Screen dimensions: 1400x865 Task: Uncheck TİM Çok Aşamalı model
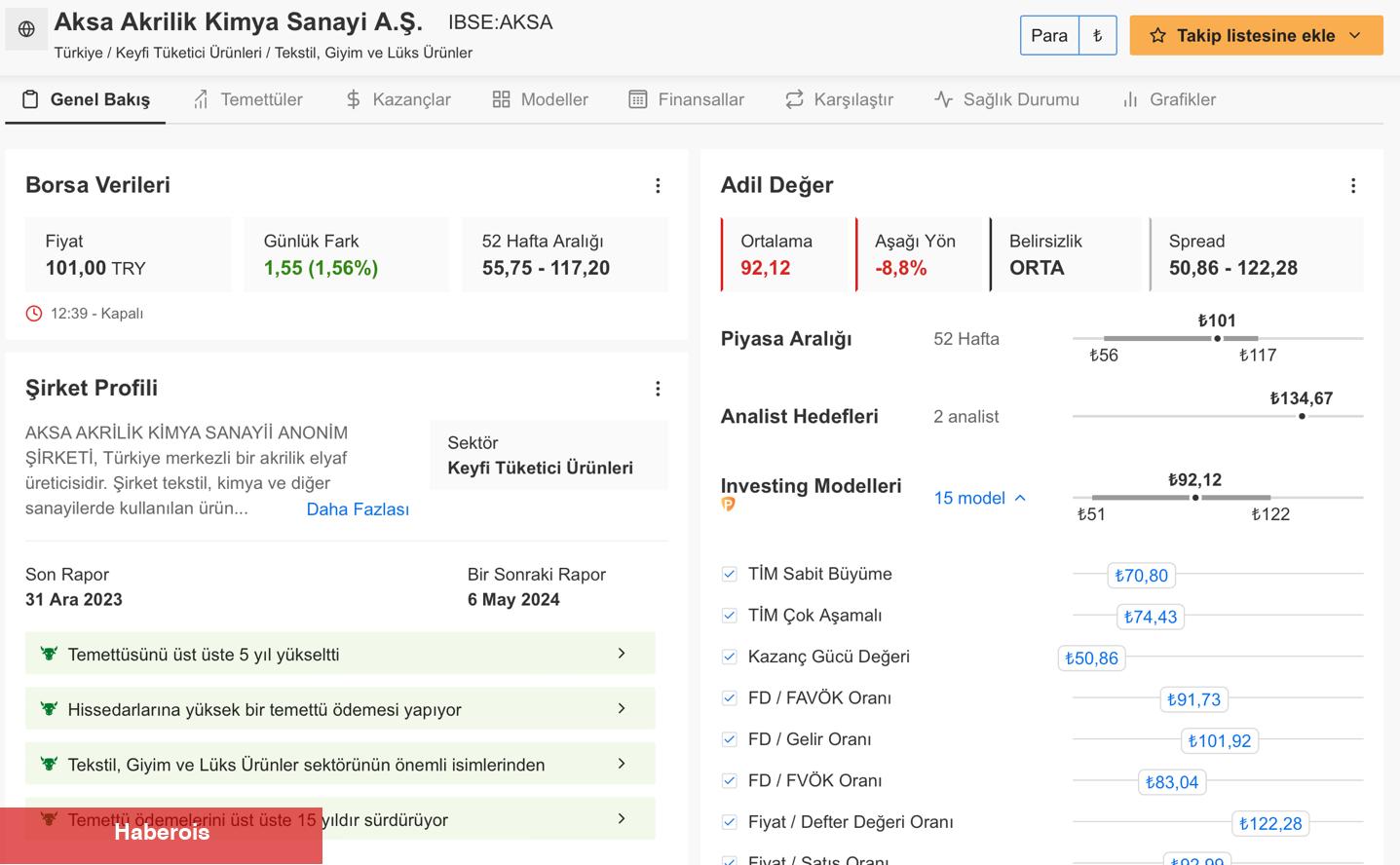729,616
